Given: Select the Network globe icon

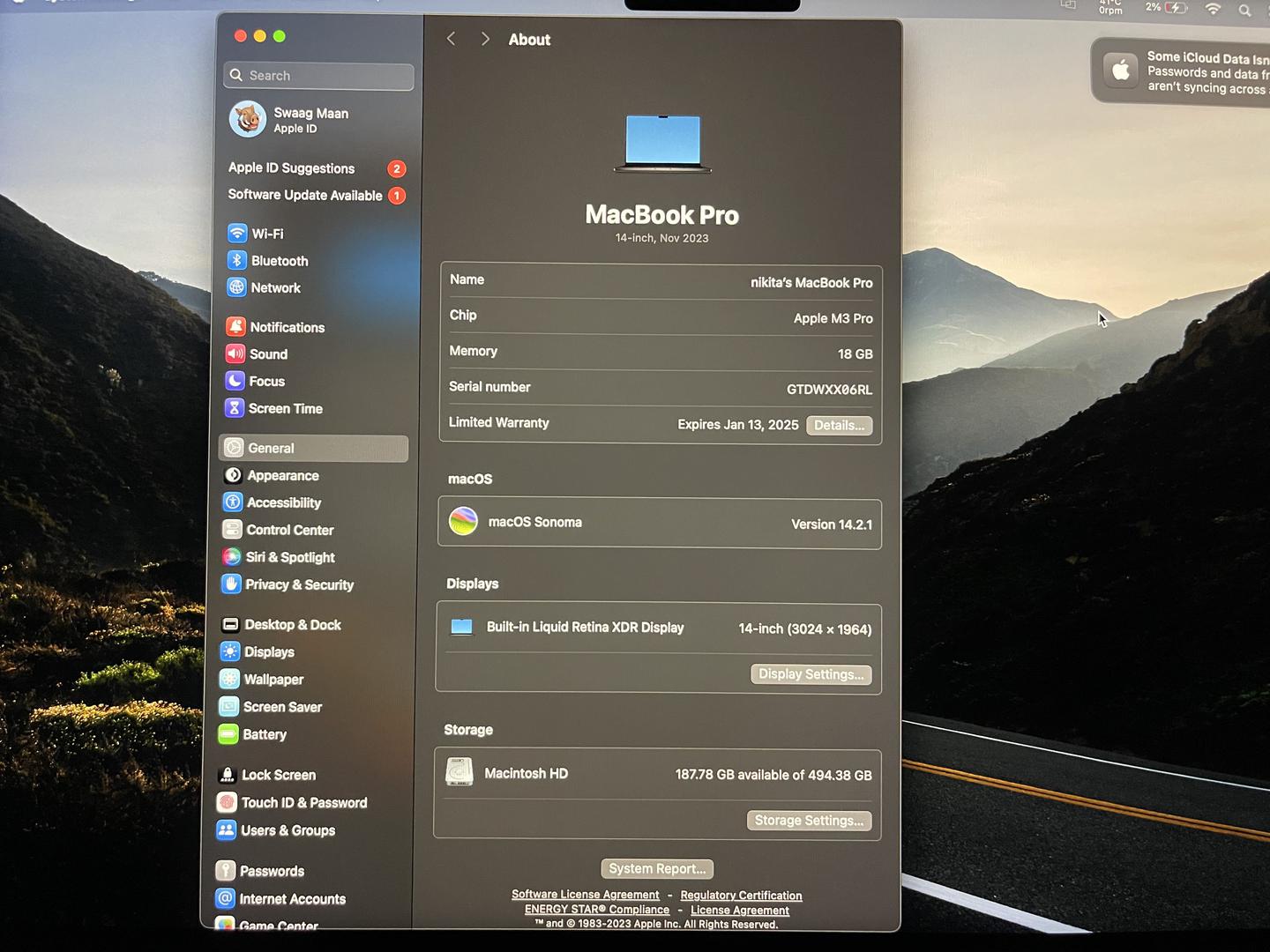Looking at the screenshot, I should click(236, 287).
